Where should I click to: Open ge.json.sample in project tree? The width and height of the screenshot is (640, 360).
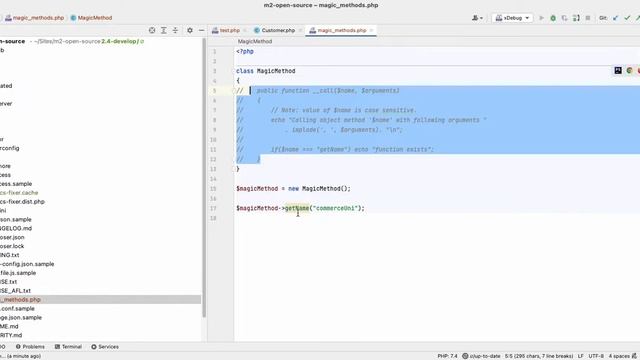[x=21, y=318]
